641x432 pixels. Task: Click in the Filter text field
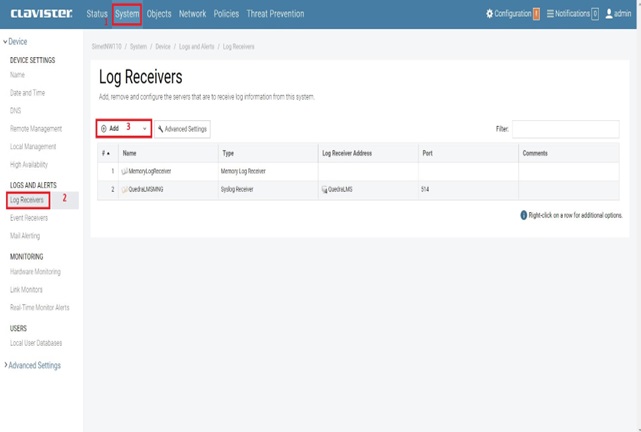point(565,129)
